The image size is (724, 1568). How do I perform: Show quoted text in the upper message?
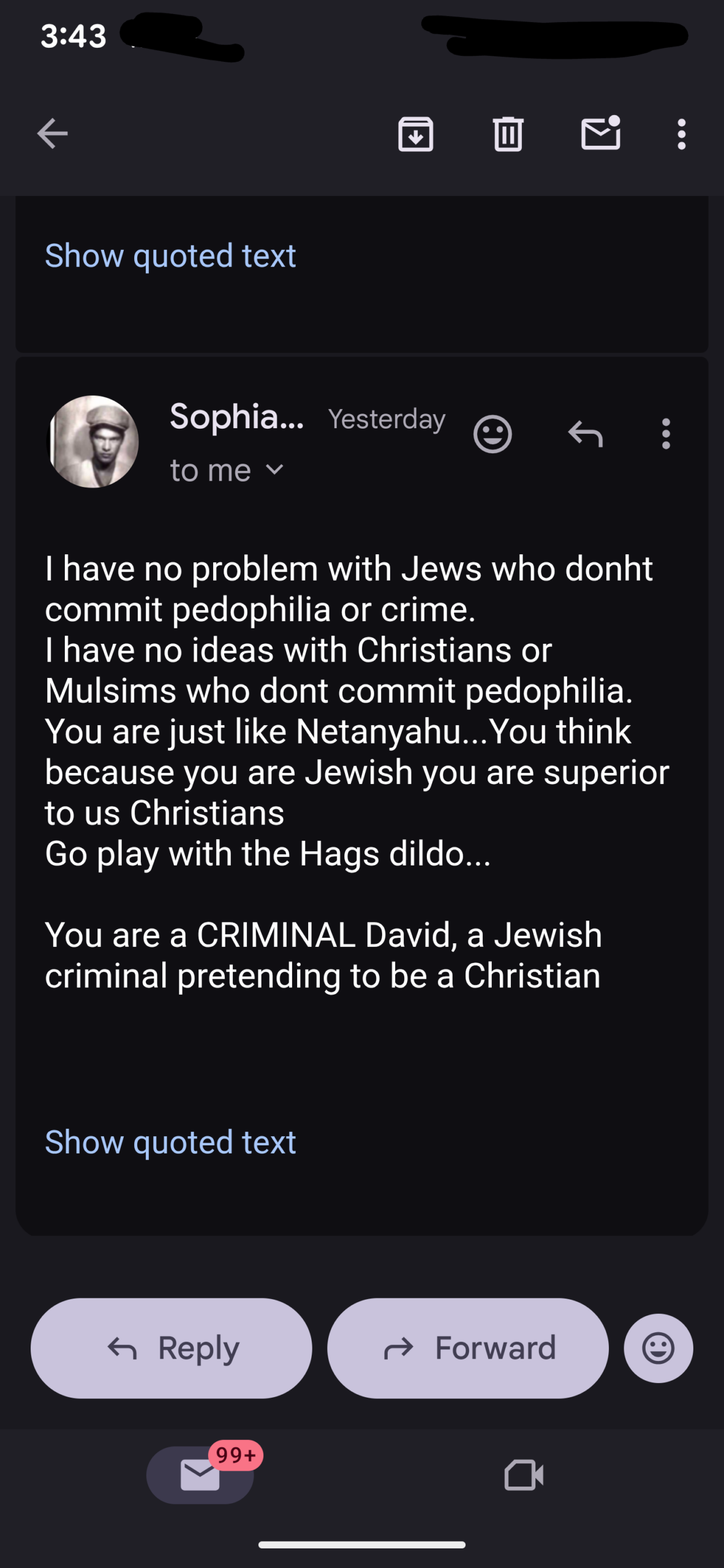pyautogui.click(x=170, y=255)
